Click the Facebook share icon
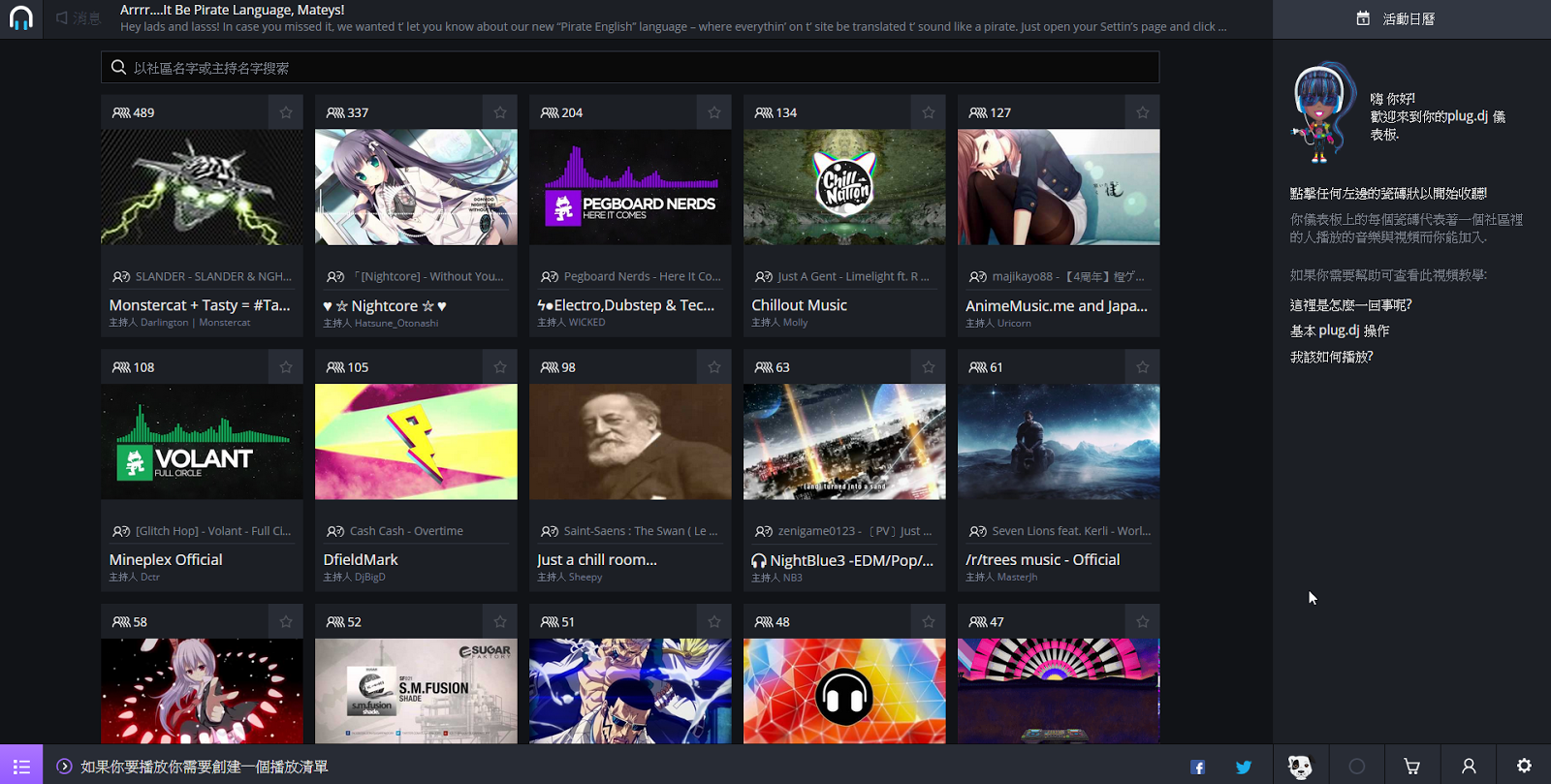This screenshot has width=1551, height=784. 1198,767
